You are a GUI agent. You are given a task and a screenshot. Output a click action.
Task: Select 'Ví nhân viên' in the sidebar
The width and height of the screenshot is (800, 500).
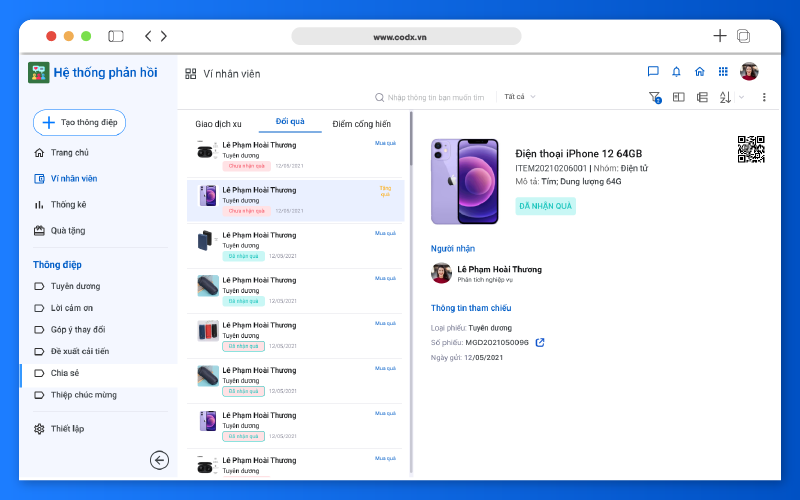(73, 179)
